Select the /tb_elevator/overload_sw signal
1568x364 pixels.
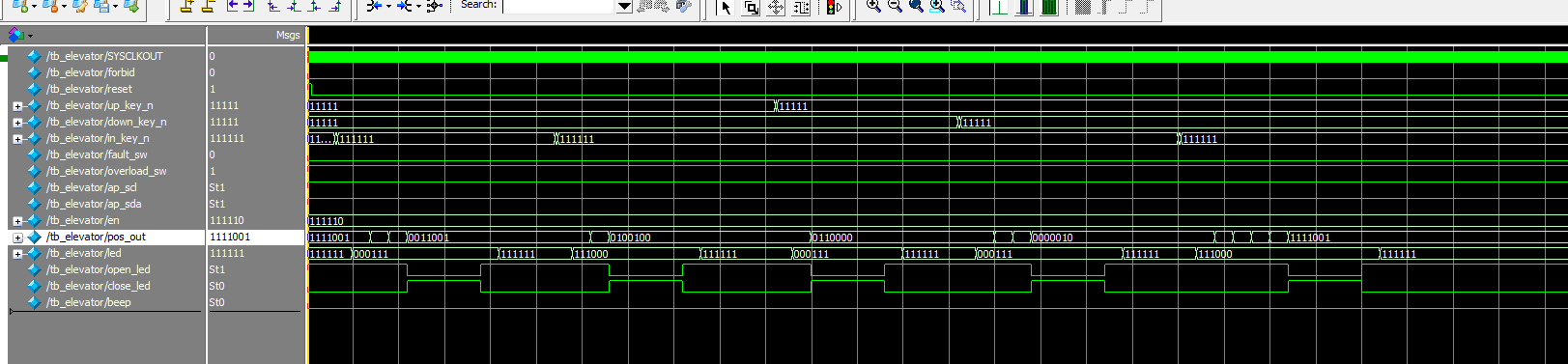pyautogui.click(x=106, y=171)
